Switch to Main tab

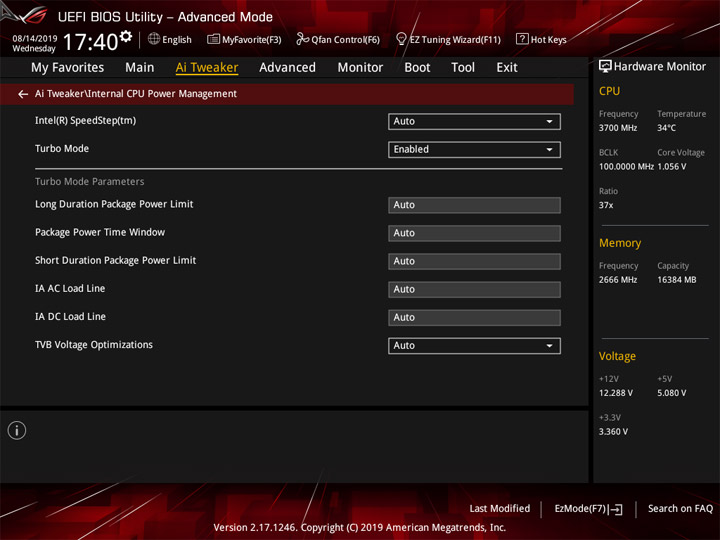(140, 68)
